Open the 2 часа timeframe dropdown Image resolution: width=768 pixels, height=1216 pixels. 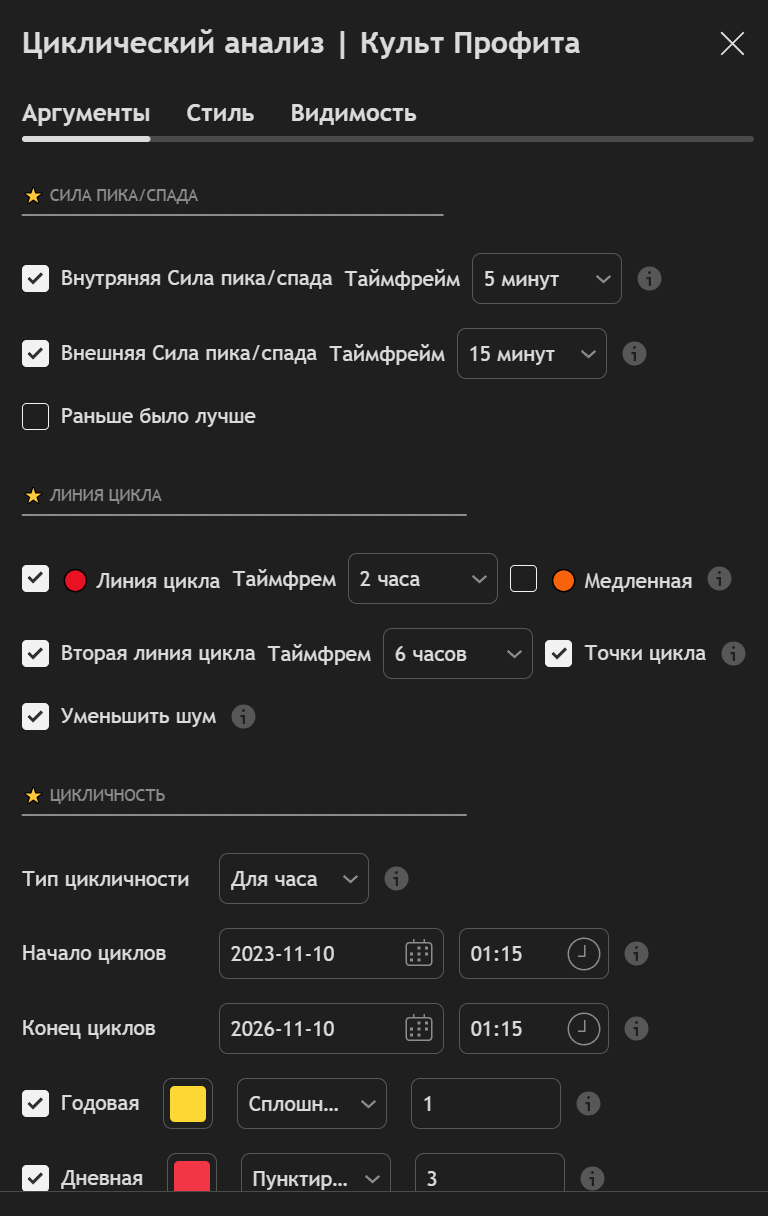tap(422, 579)
